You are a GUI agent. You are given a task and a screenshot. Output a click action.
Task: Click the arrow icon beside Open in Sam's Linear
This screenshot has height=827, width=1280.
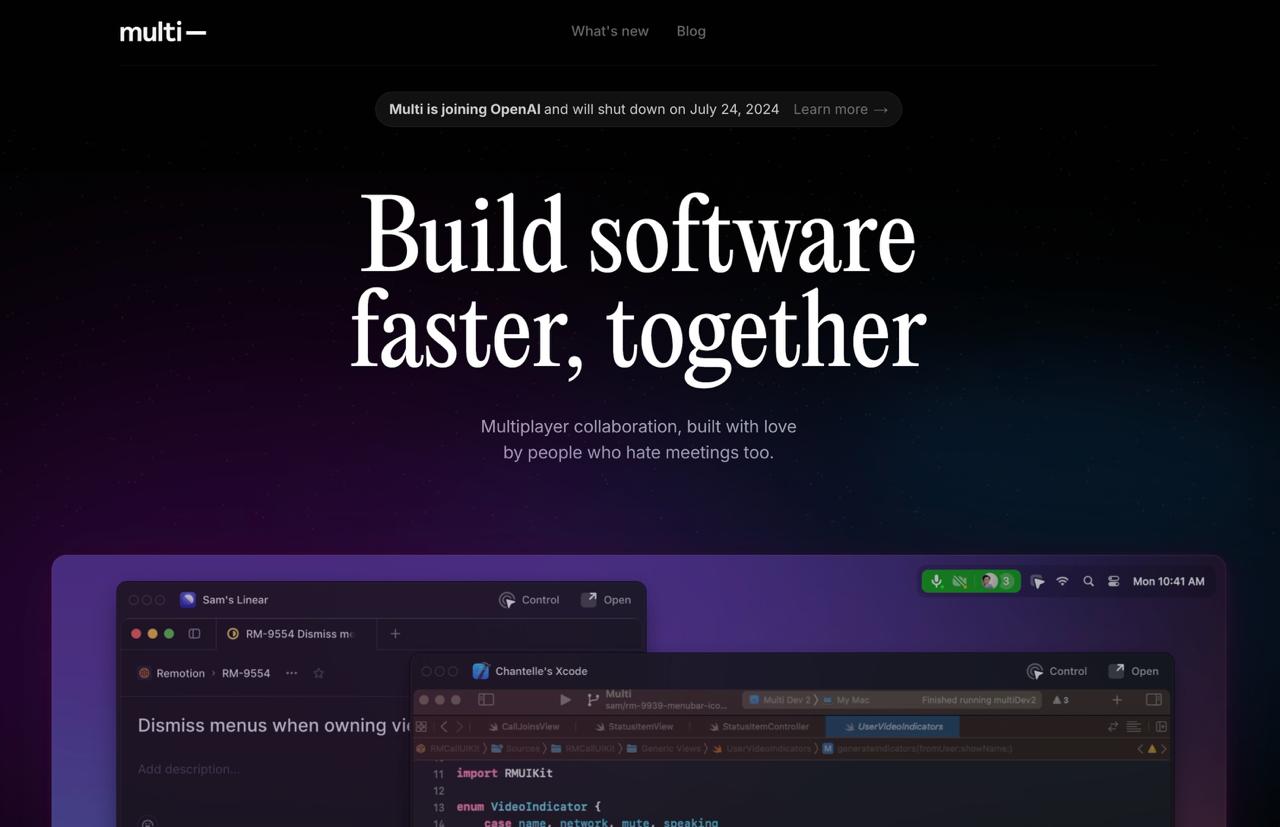[589, 600]
